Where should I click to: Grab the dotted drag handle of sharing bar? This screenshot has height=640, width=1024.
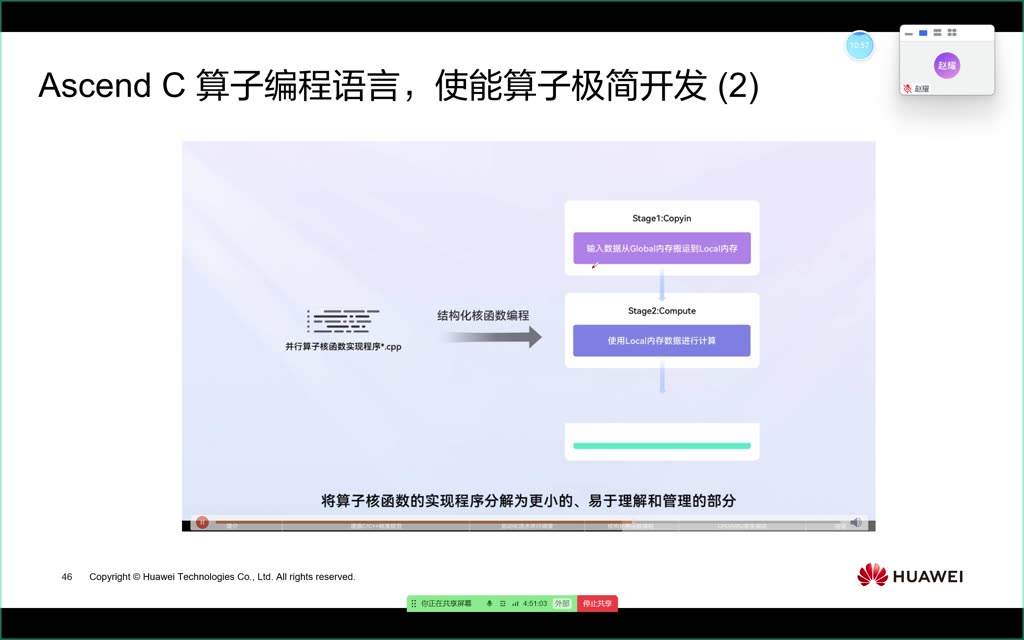pyautogui.click(x=413, y=603)
